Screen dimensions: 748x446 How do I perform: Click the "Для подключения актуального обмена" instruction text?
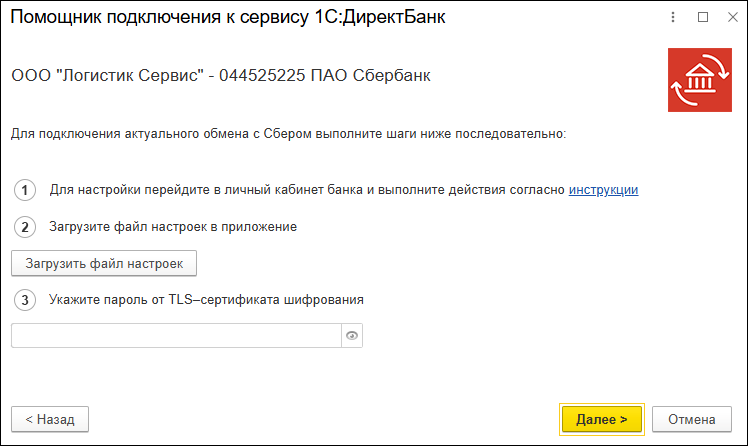pos(289,134)
